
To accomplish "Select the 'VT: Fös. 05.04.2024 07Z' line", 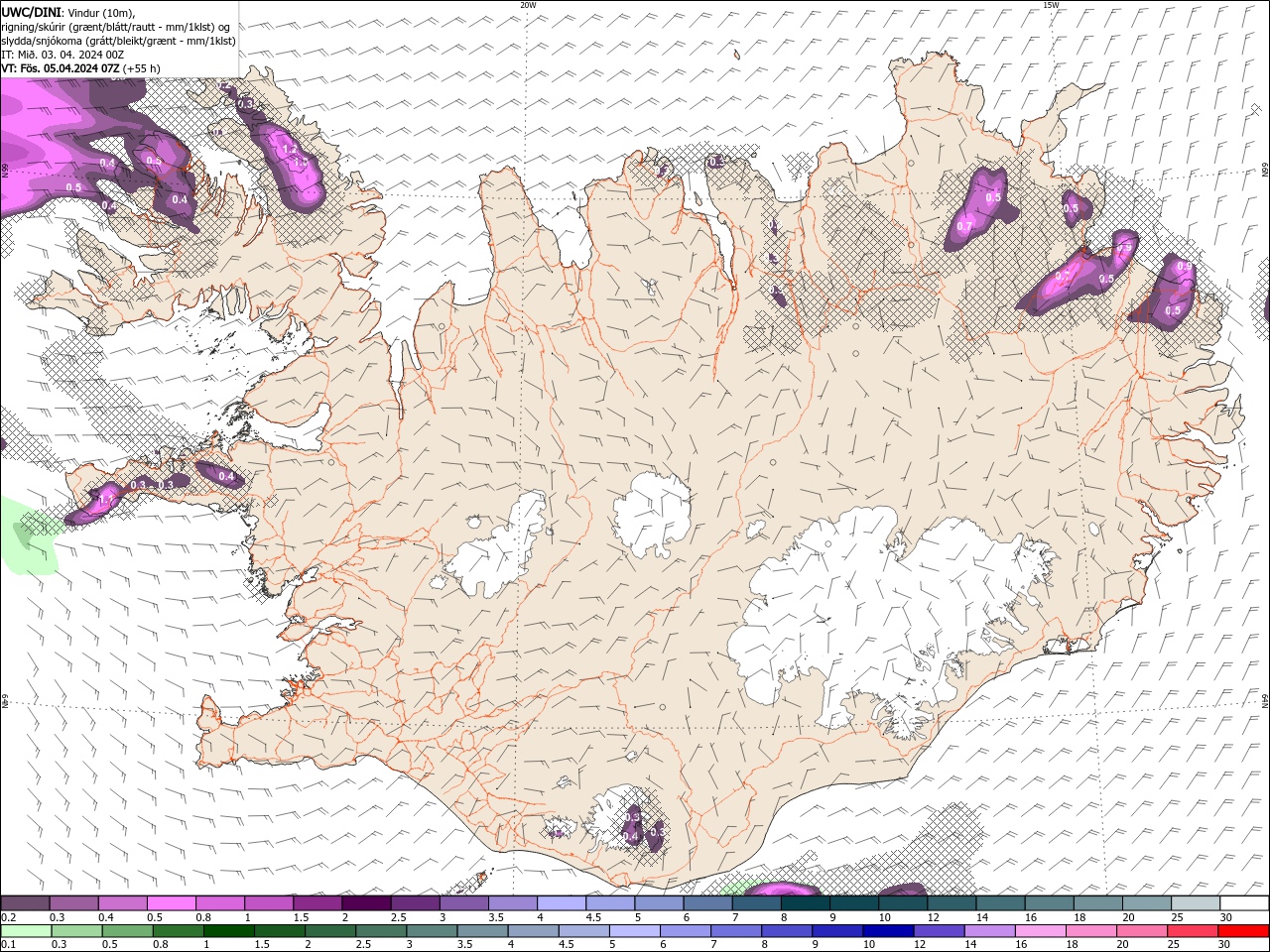I will click(61, 68).
